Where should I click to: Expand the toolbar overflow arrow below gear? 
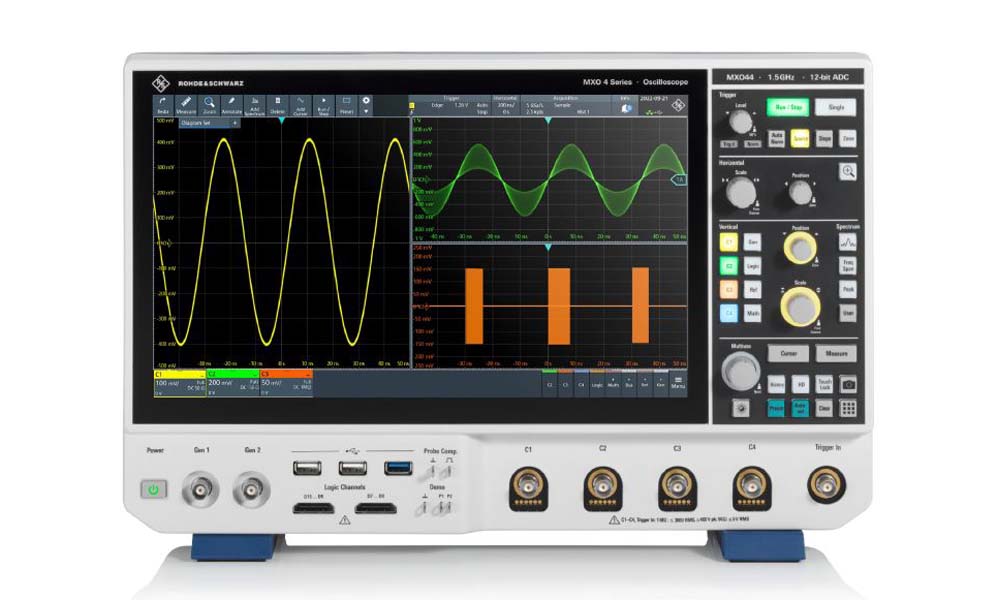tap(366, 112)
